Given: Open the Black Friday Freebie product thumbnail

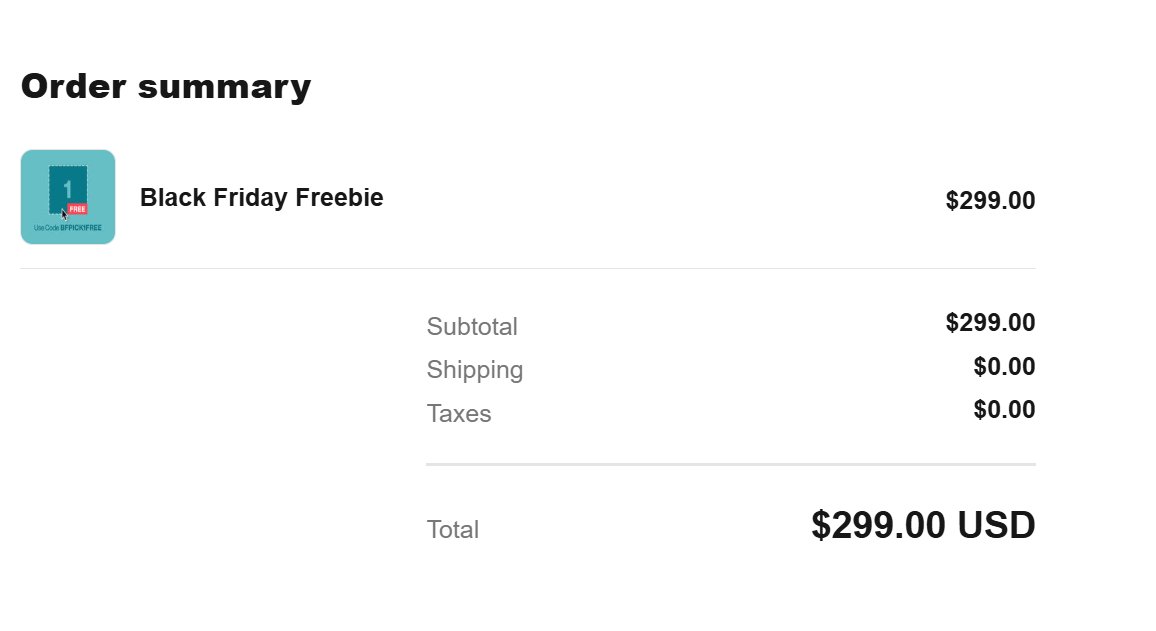Looking at the screenshot, I should tap(68, 197).
